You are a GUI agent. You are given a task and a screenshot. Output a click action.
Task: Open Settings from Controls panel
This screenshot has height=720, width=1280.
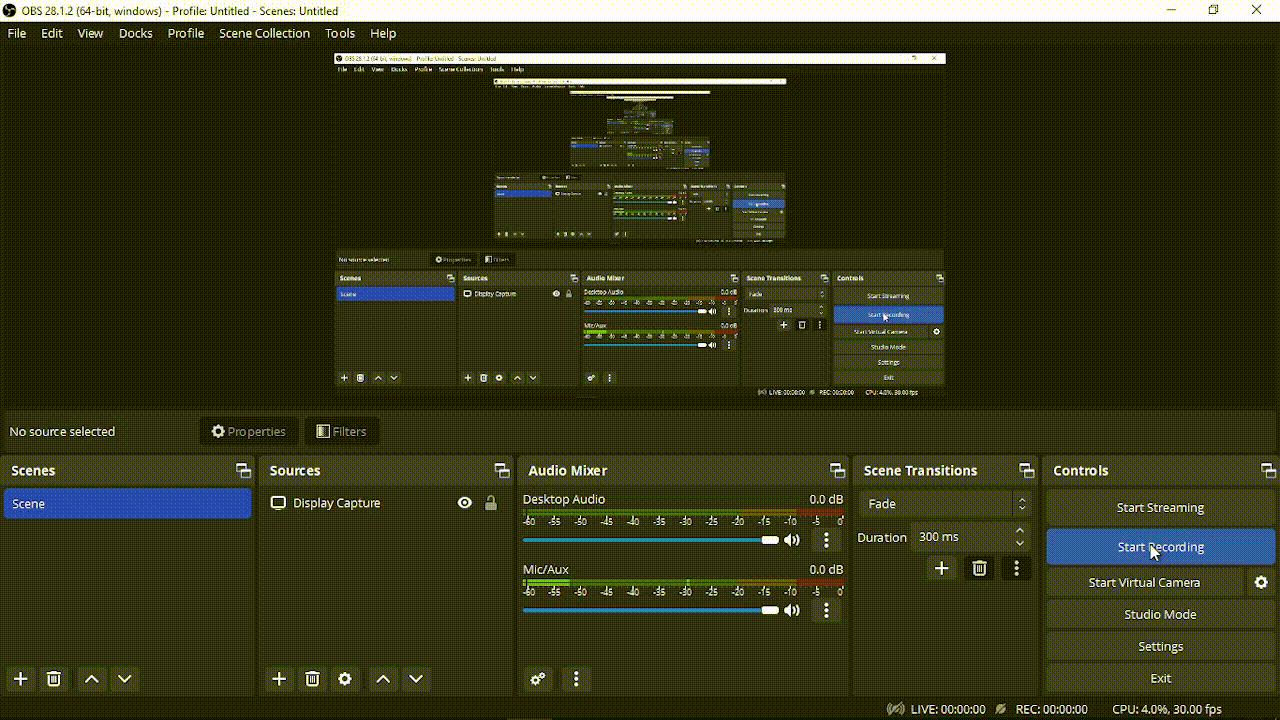point(1160,646)
